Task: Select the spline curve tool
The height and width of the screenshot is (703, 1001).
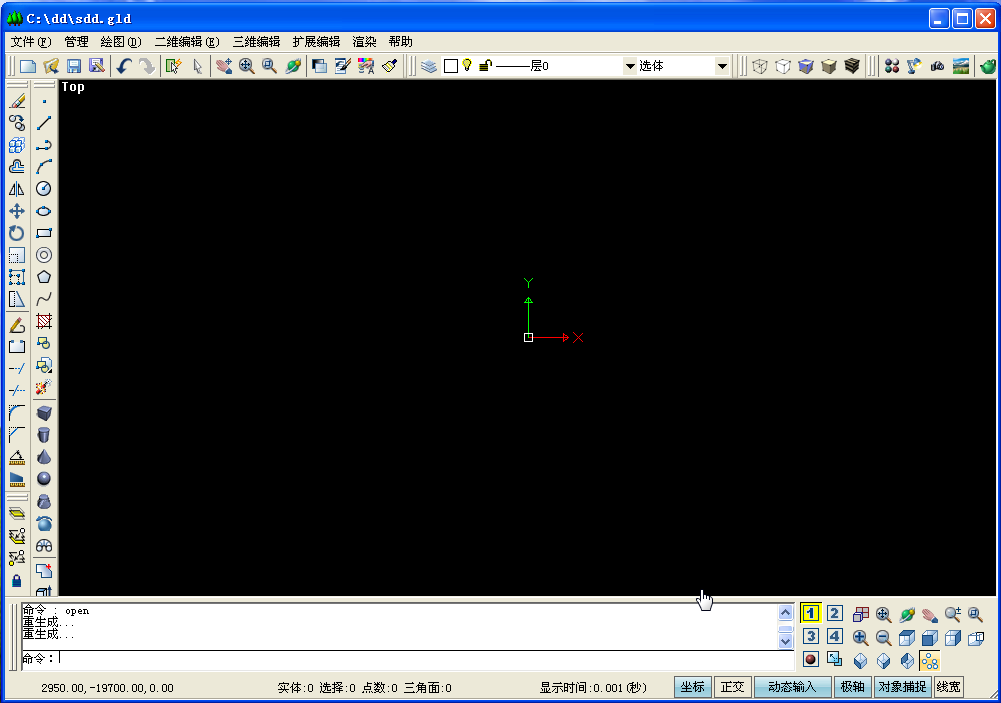Action: [x=44, y=299]
